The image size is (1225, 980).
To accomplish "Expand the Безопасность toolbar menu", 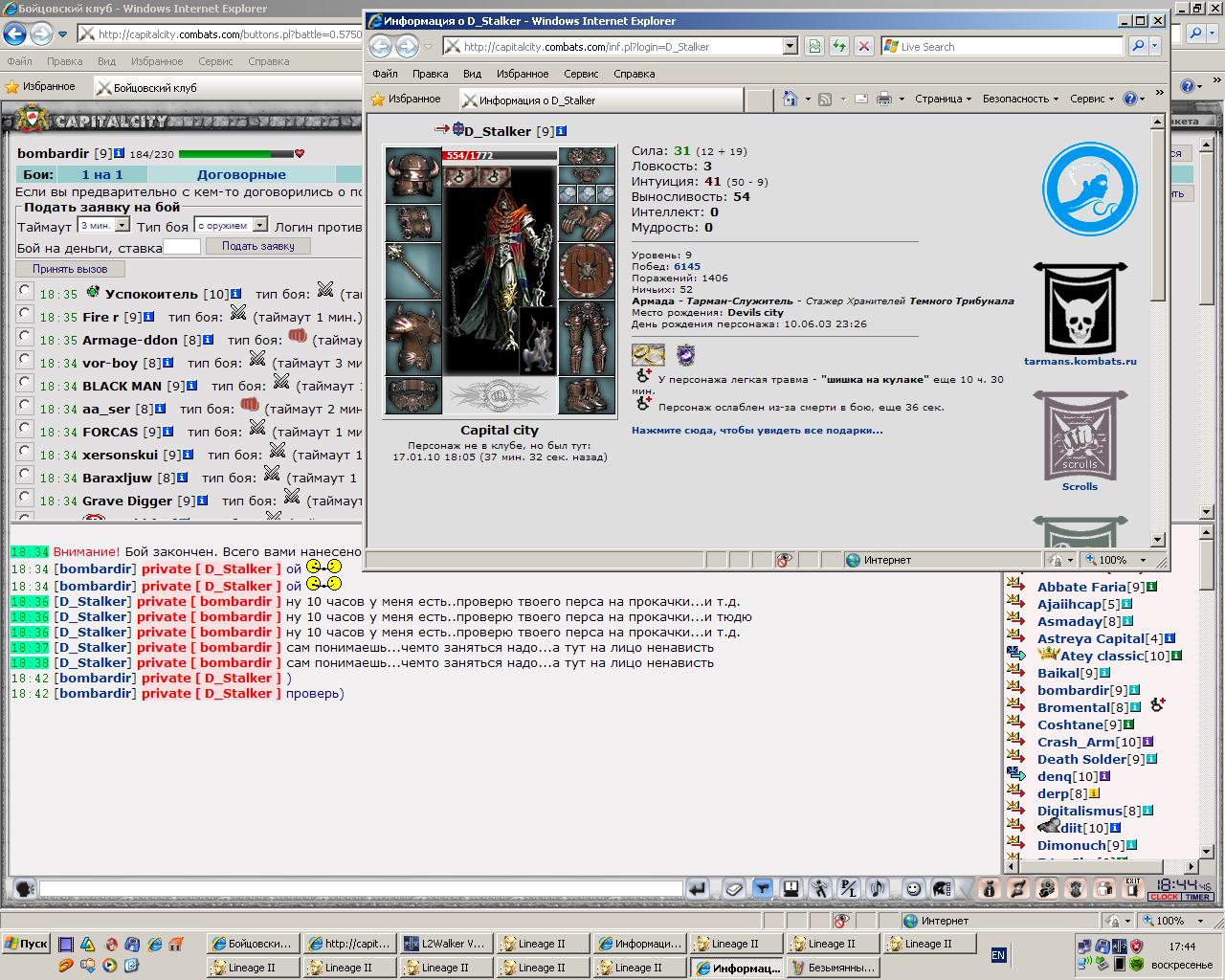I will [1020, 99].
